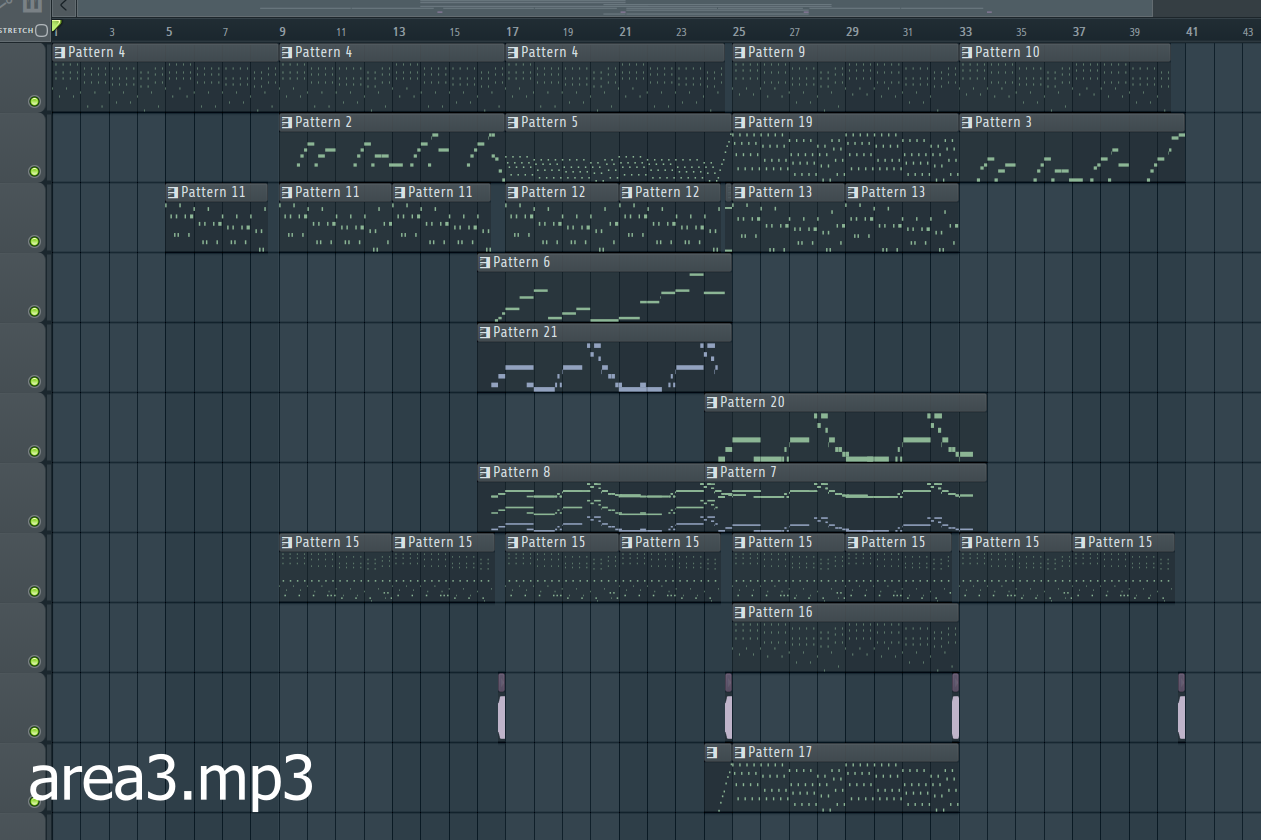This screenshot has width=1261, height=840.
Task: Click the unnamed small clip icon before Pattern 17
Action: pos(712,752)
